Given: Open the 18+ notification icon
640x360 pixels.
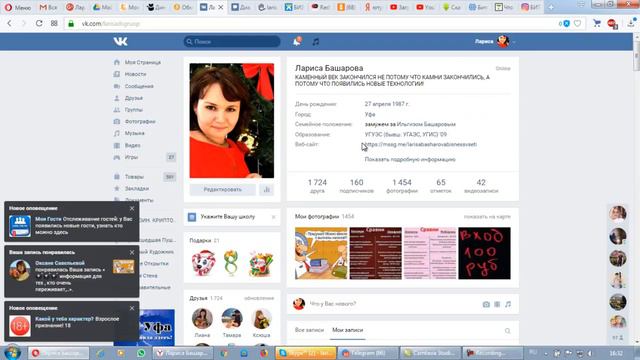Looking at the screenshot, I should tap(20, 326).
